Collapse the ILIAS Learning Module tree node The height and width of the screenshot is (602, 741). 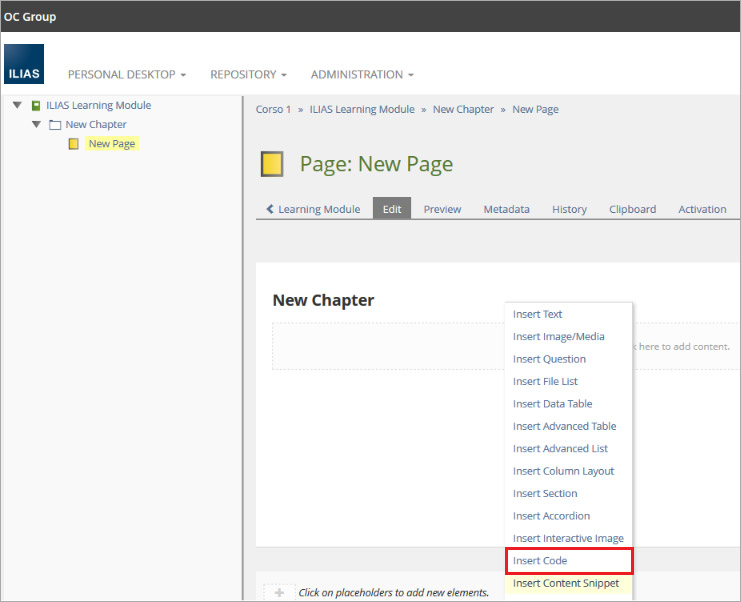click(x=17, y=105)
